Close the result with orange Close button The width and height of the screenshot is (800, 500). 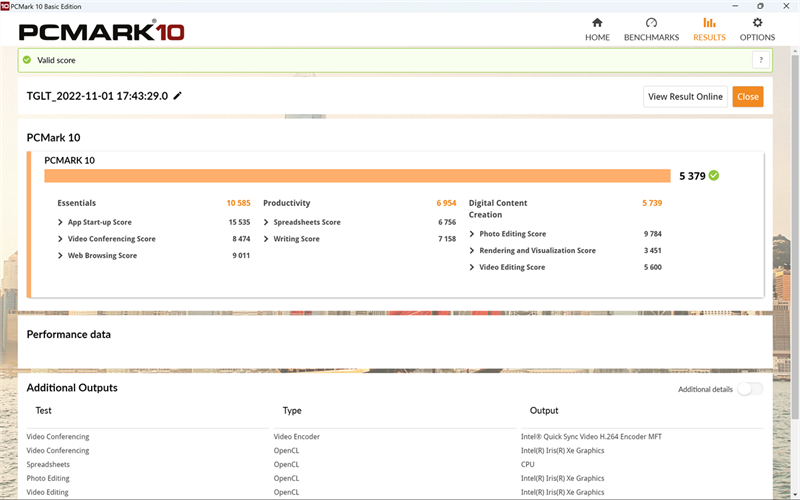point(747,96)
